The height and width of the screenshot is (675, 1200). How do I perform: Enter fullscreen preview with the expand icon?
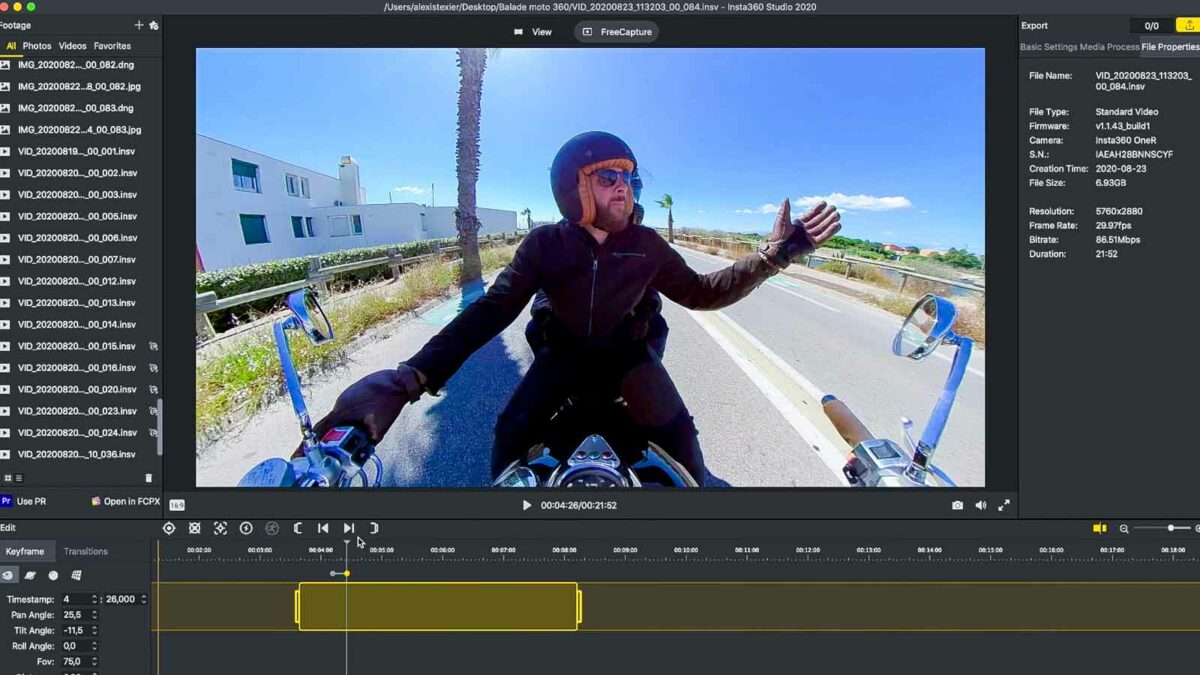coord(1005,505)
